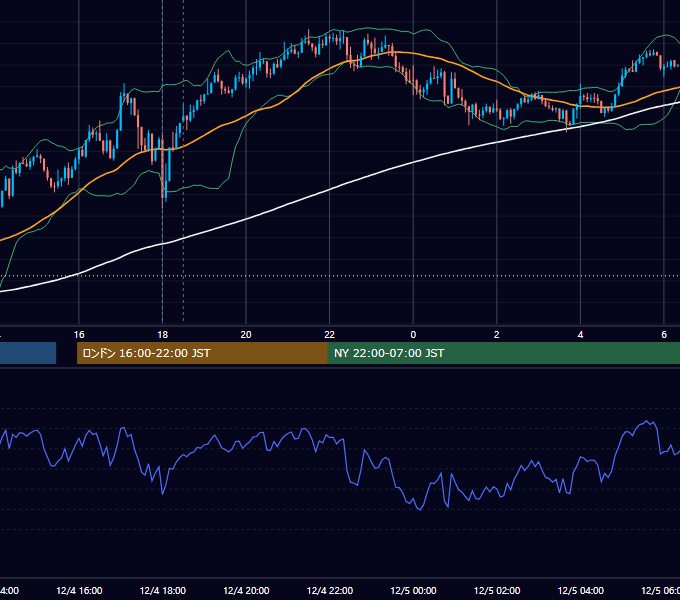680x600 pixels.
Task: Click the 12/4 20:00 date label
Action: (246, 590)
